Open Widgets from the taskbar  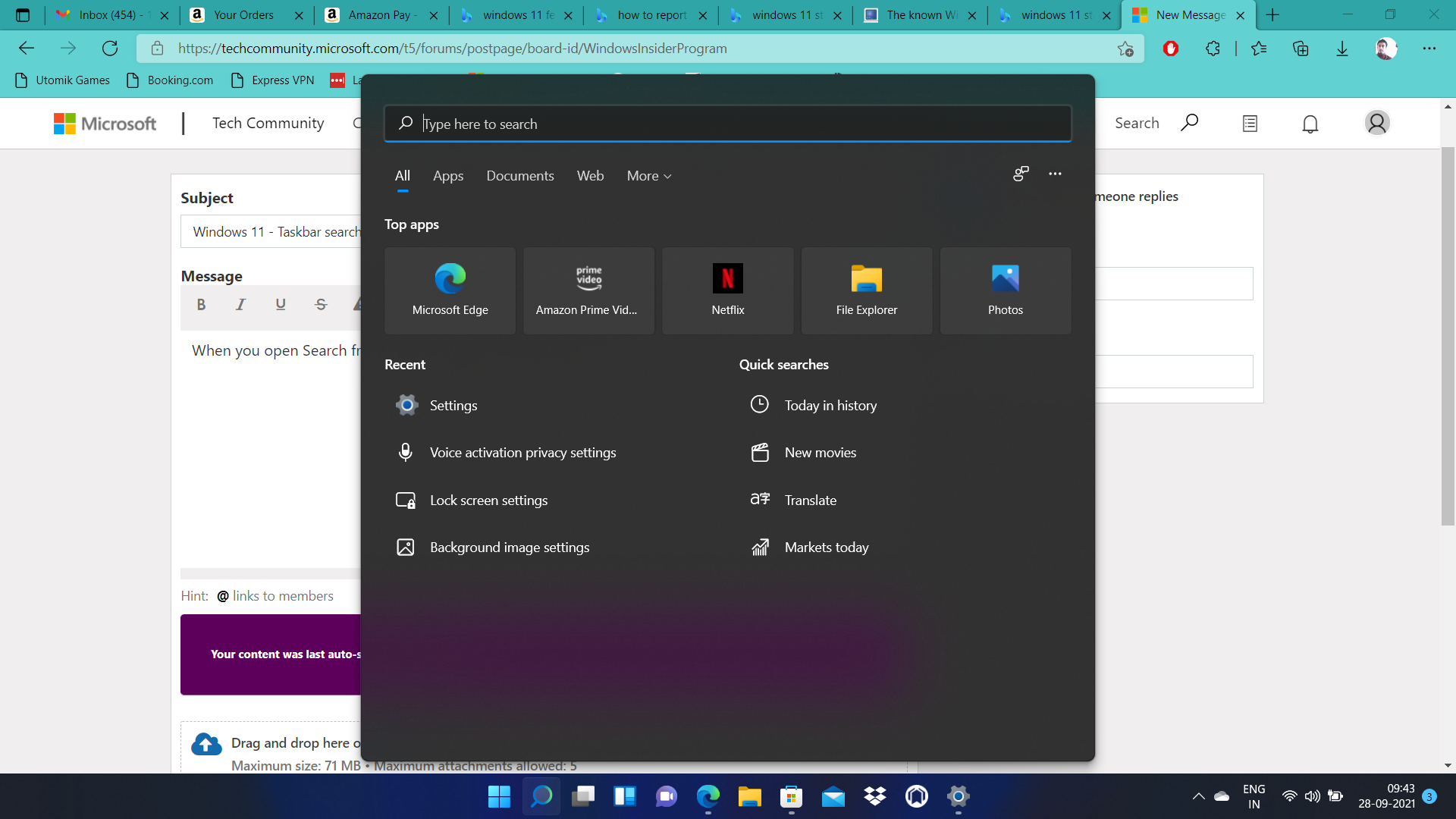pyautogui.click(x=625, y=796)
